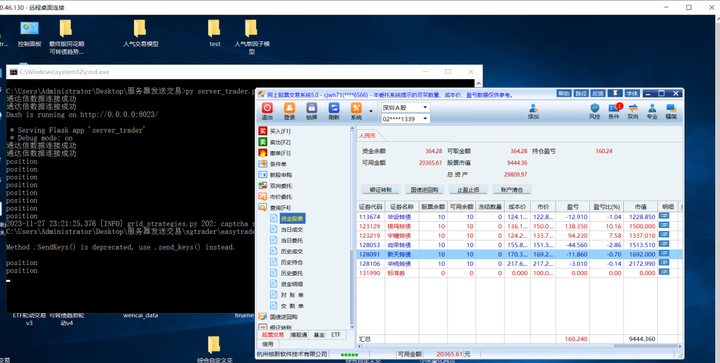Select 国债逆回购 in the left menu
Screen dimensions: 720x363
(278, 317)
